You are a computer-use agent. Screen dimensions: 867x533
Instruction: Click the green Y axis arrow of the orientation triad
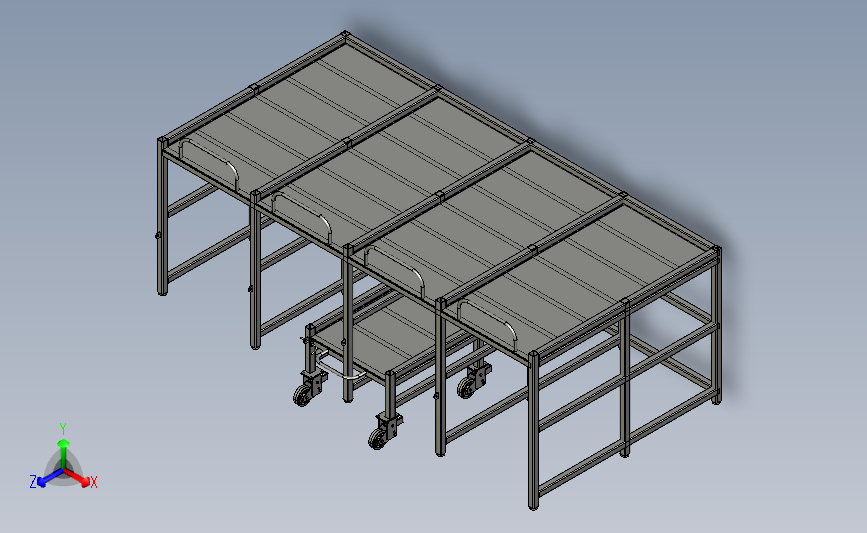[x=64, y=453]
